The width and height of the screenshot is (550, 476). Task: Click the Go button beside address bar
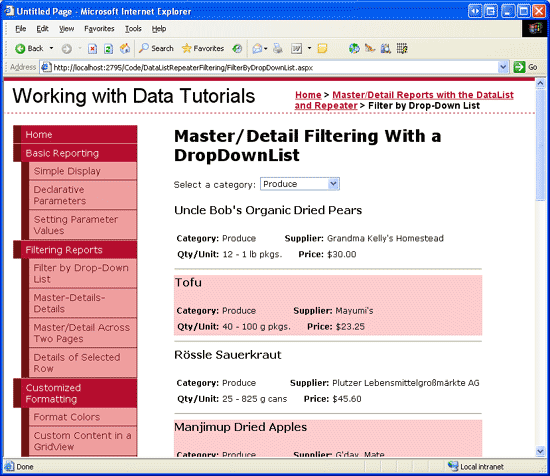click(525, 67)
